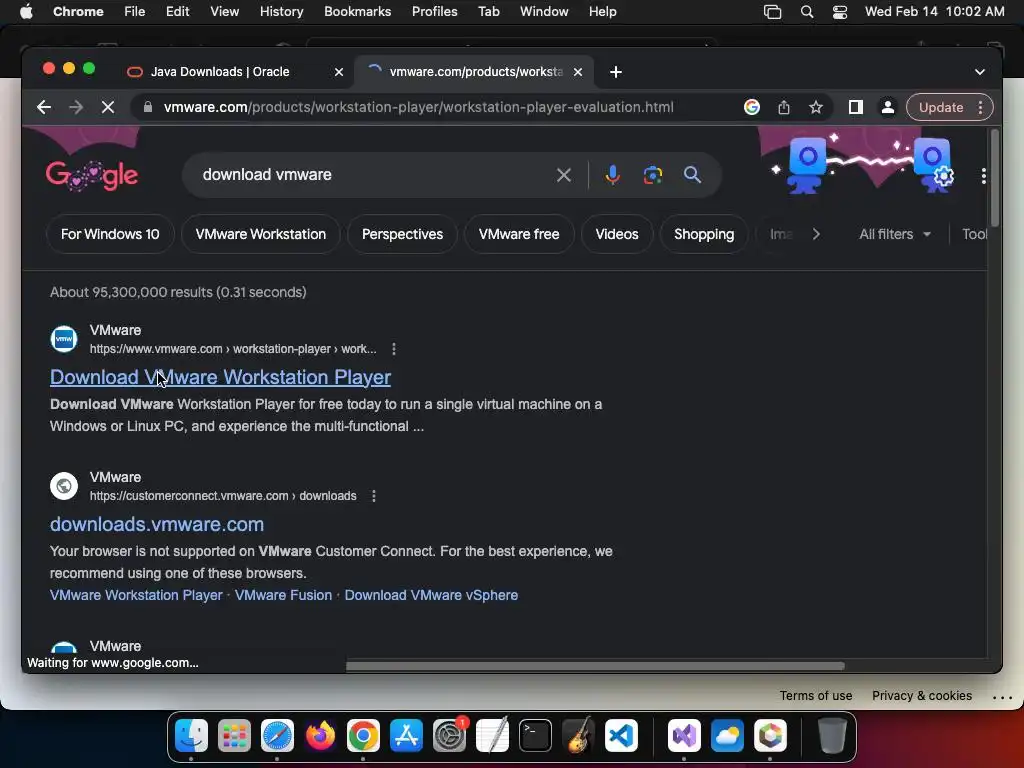Open Terms of use in background window
The height and width of the screenshot is (768, 1024).
[816, 696]
